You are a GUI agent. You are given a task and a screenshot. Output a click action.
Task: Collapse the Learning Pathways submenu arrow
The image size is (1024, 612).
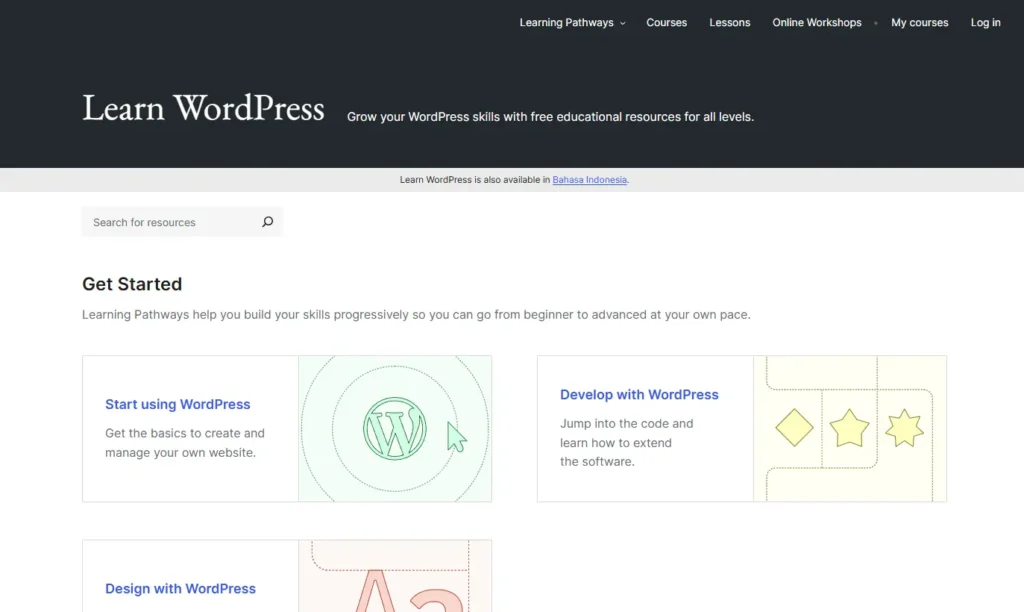tap(622, 23)
